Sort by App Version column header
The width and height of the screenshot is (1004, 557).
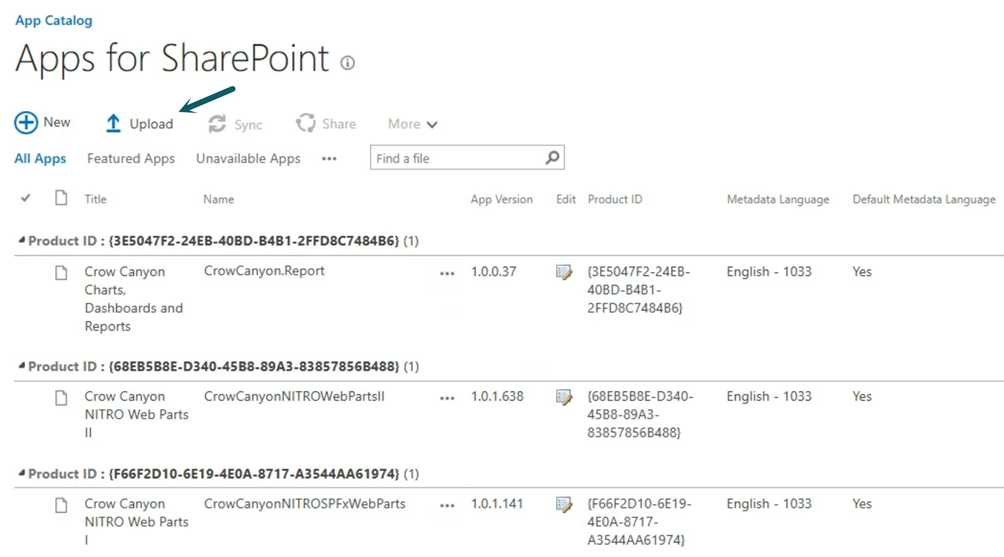coord(501,199)
